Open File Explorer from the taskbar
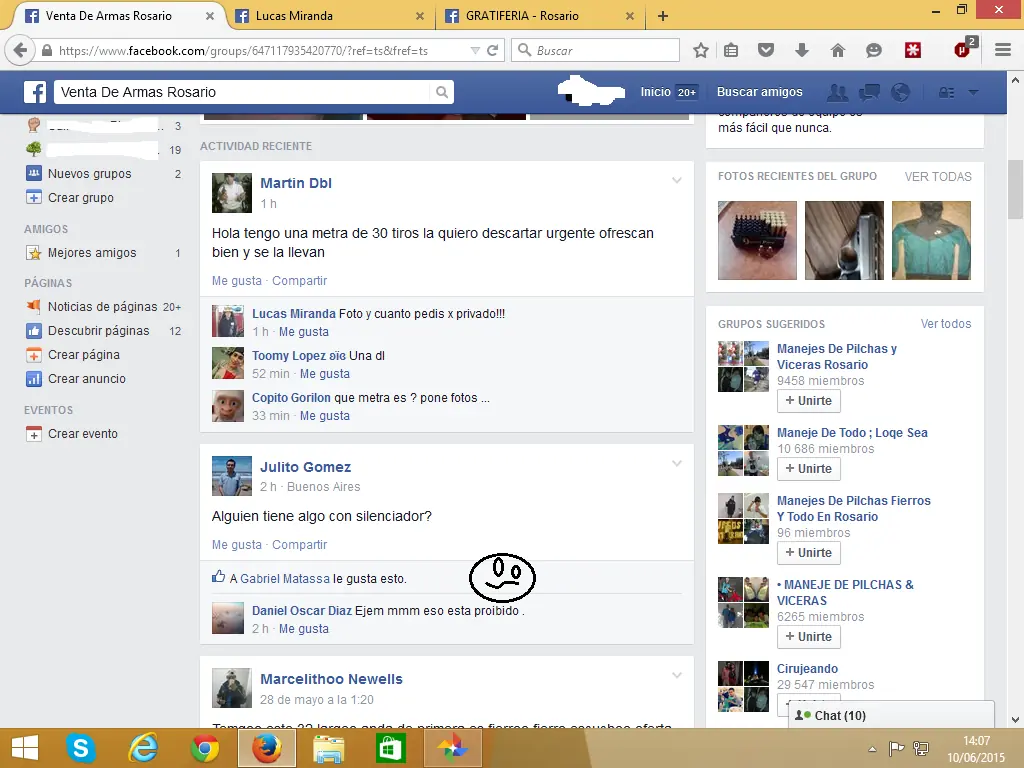Image resolution: width=1024 pixels, height=768 pixels. (x=328, y=748)
